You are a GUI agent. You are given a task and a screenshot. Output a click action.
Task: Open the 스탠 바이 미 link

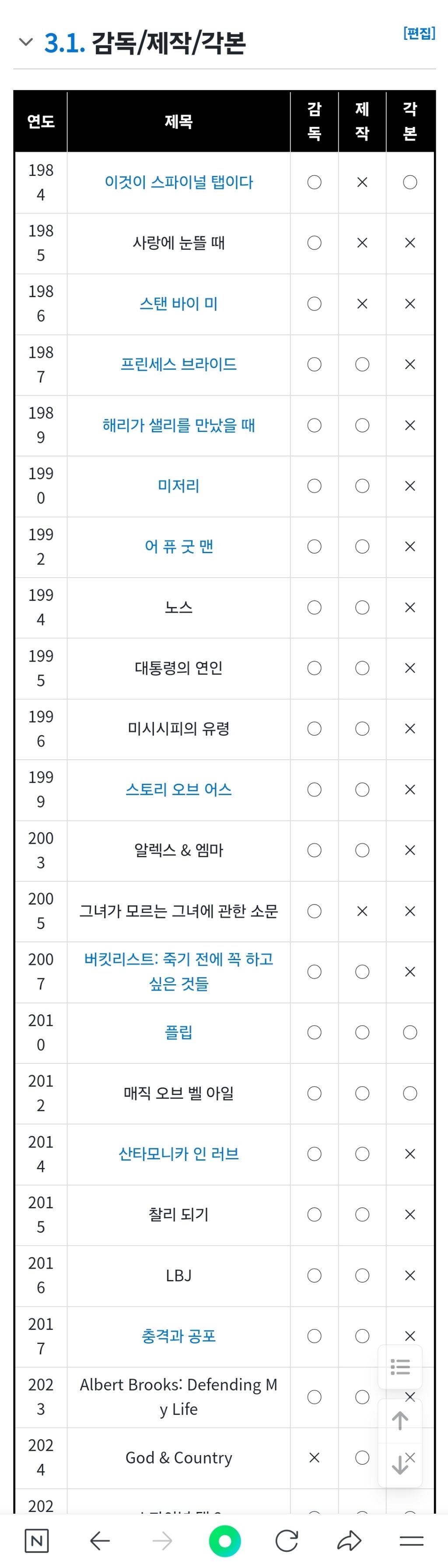(178, 303)
